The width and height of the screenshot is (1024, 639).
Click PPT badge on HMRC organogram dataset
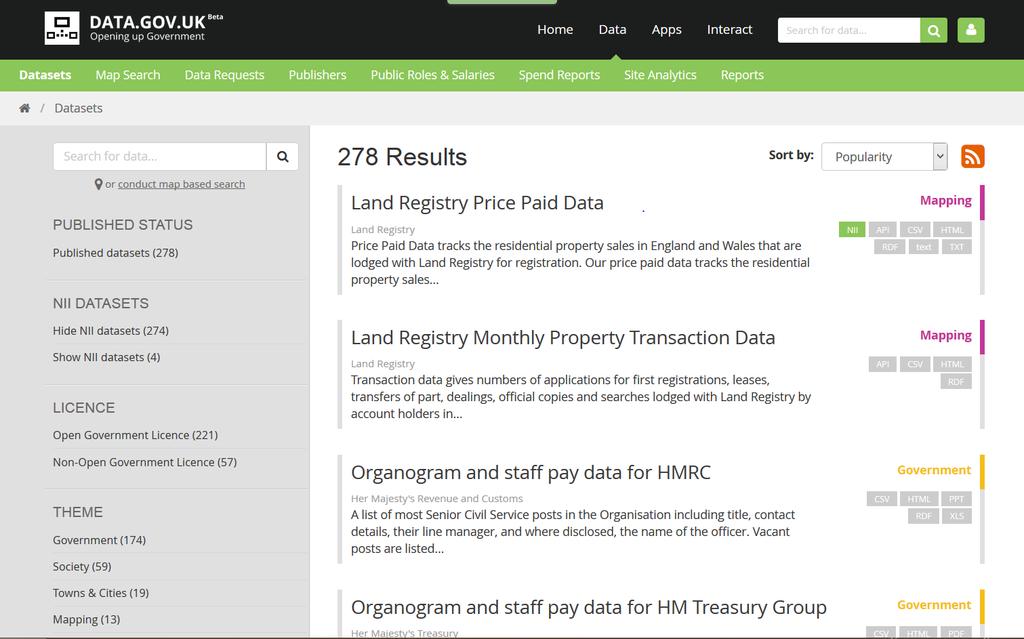pos(956,499)
